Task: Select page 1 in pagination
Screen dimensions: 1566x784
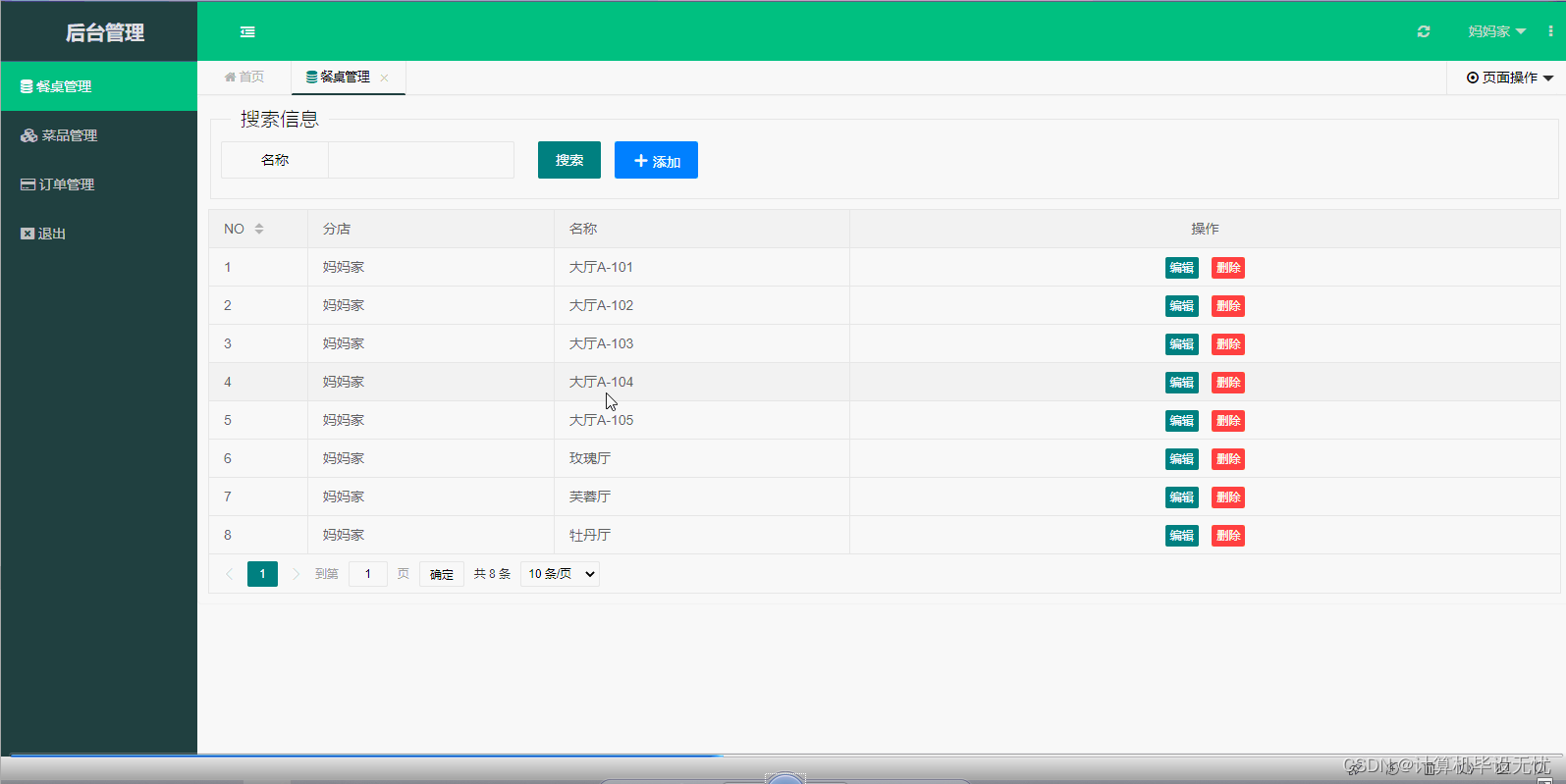Action: tap(262, 574)
